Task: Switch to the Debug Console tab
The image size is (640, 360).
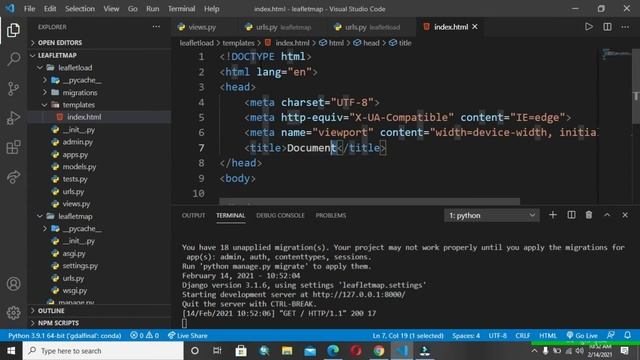Action: (x=280, y=215)
